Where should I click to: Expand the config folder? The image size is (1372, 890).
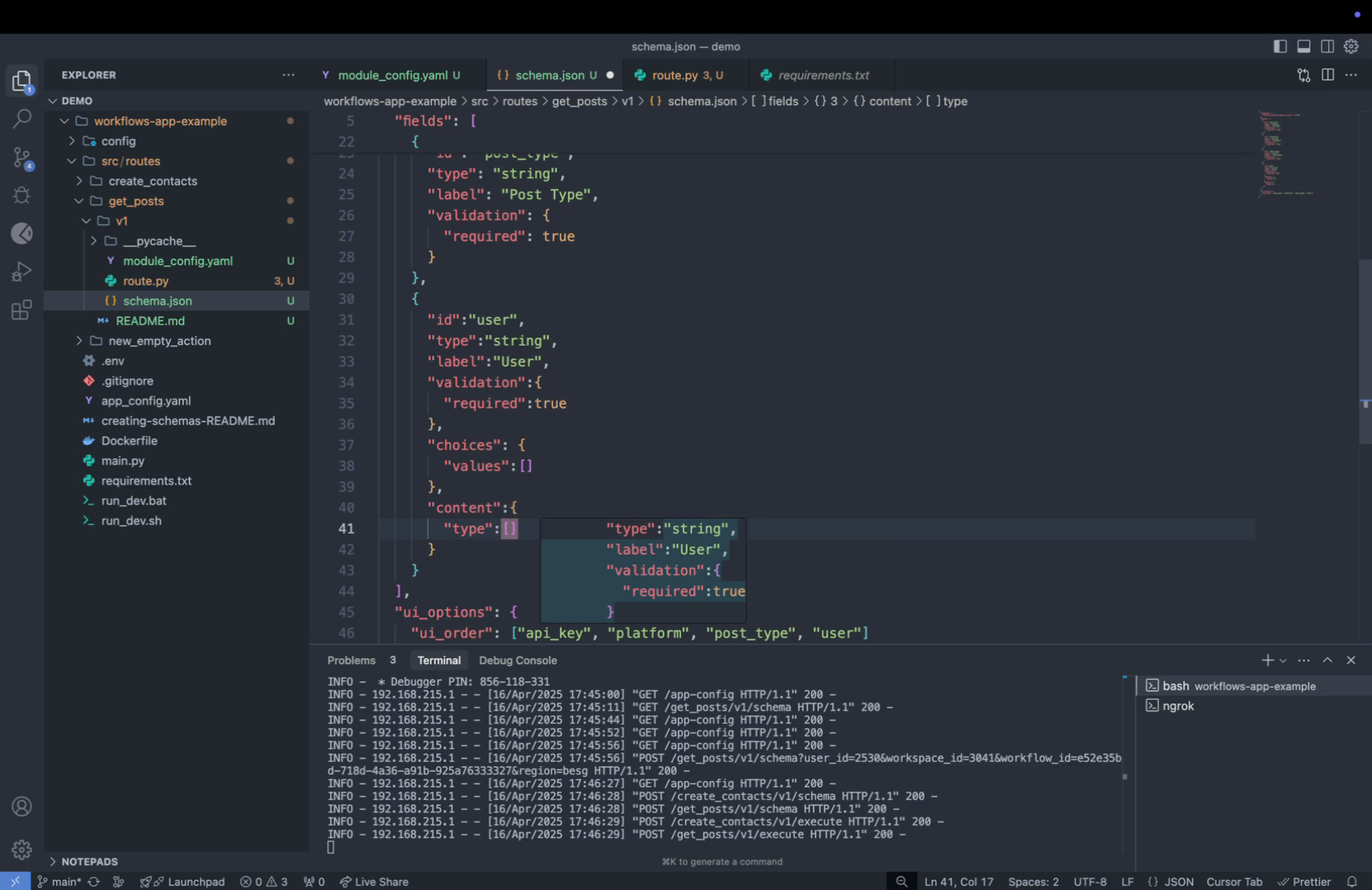(x=118, y=141)
